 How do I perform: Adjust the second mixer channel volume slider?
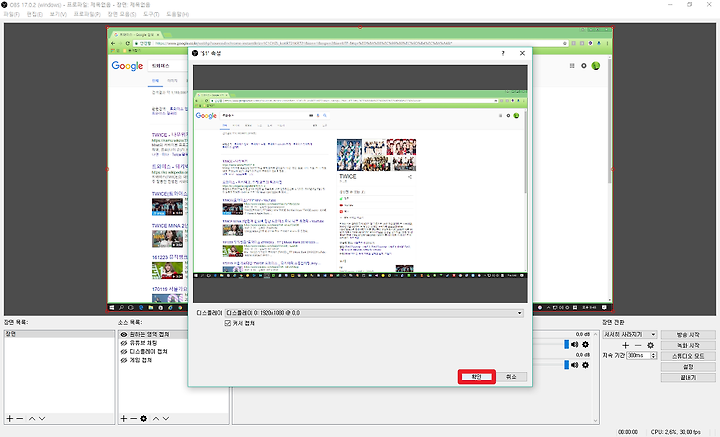tap(567, 365)
